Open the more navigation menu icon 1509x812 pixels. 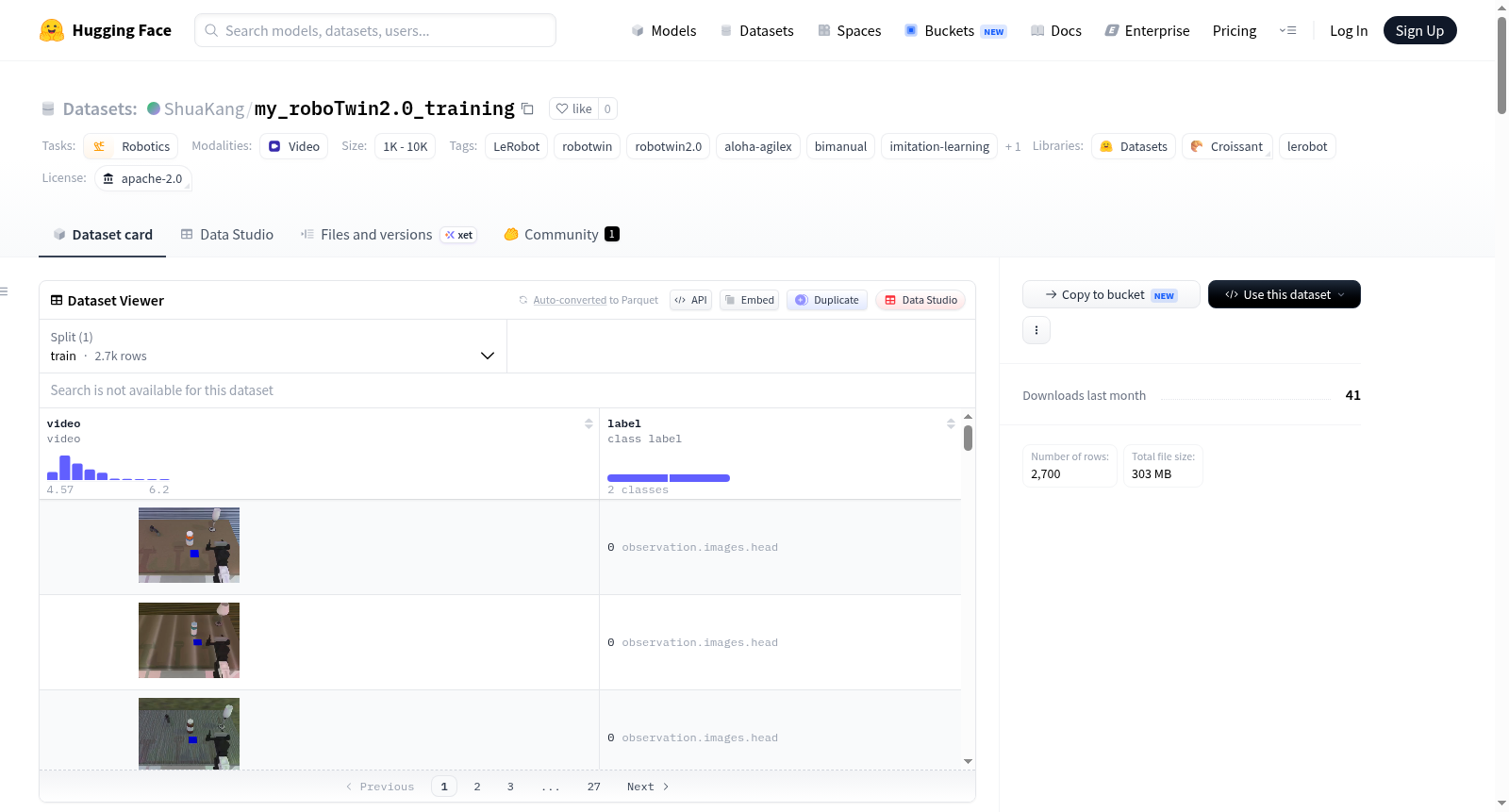[x=1287, y=31]
